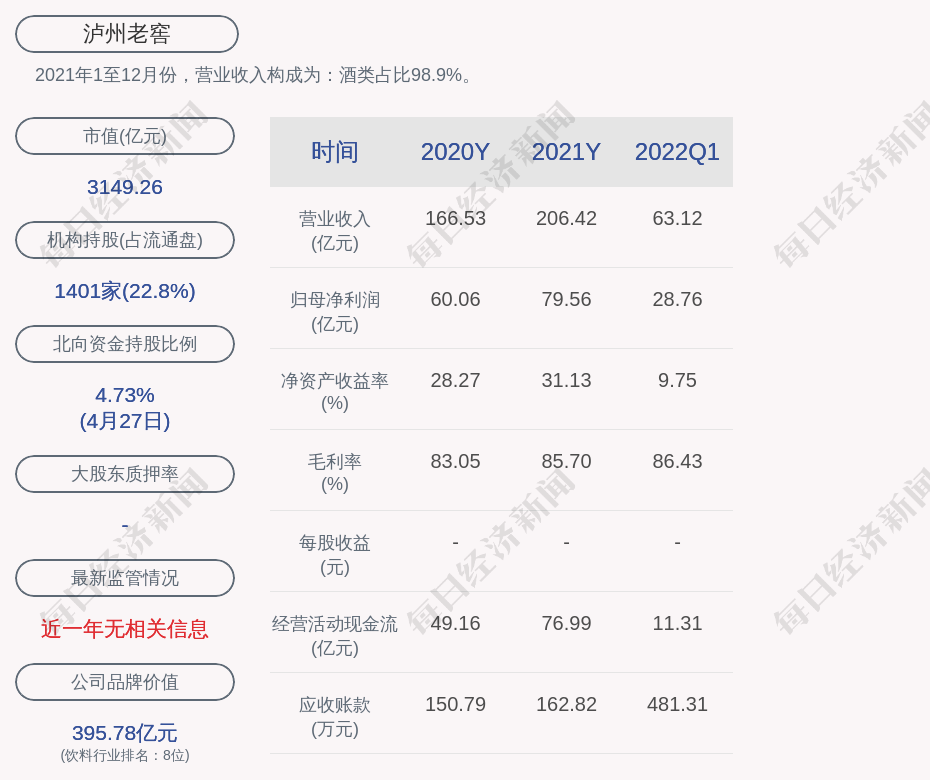Click revenue value 166.53

[x=455, y=218]
